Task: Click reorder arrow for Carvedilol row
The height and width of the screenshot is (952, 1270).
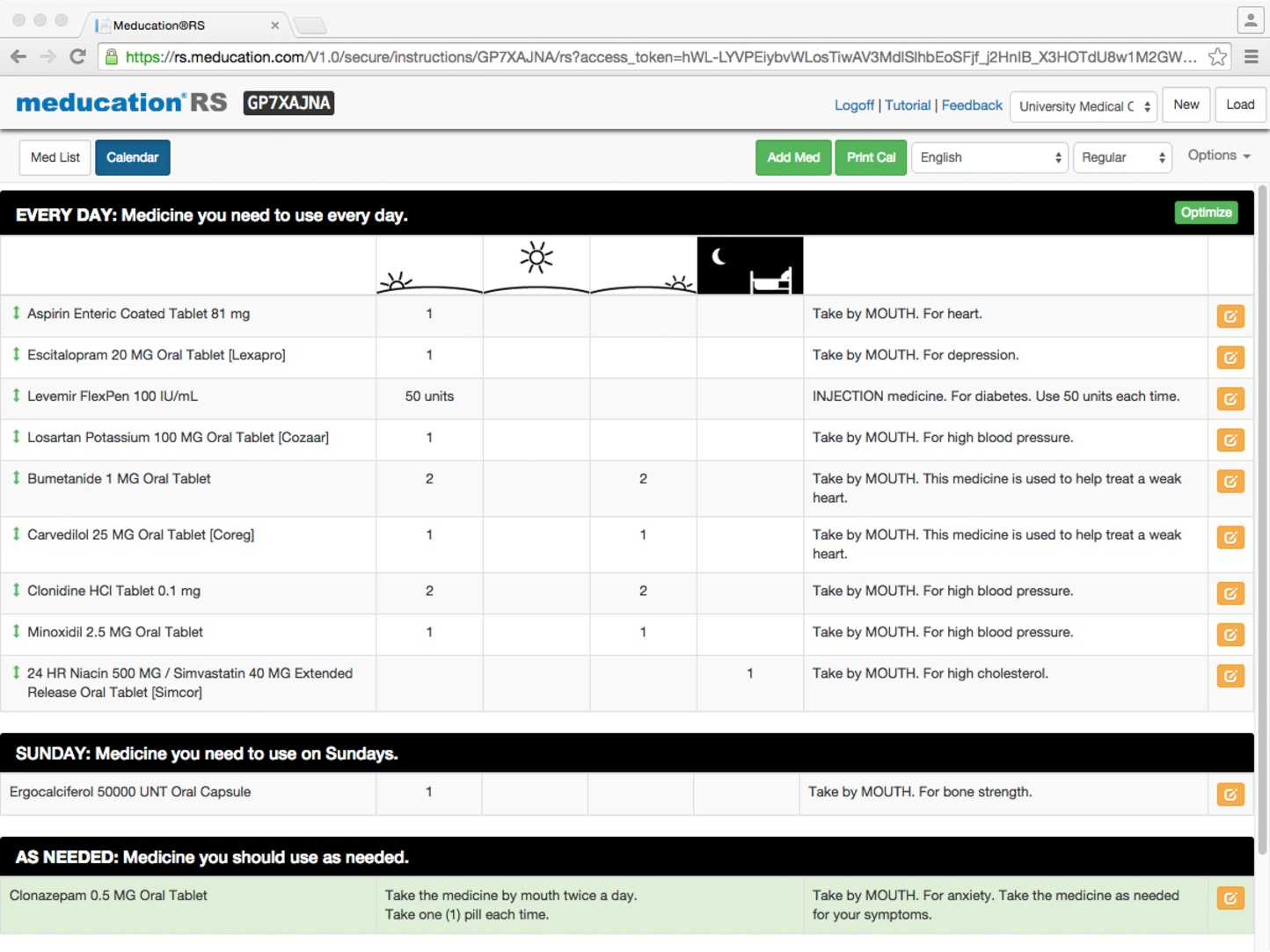Action: [x=16, y=534]
